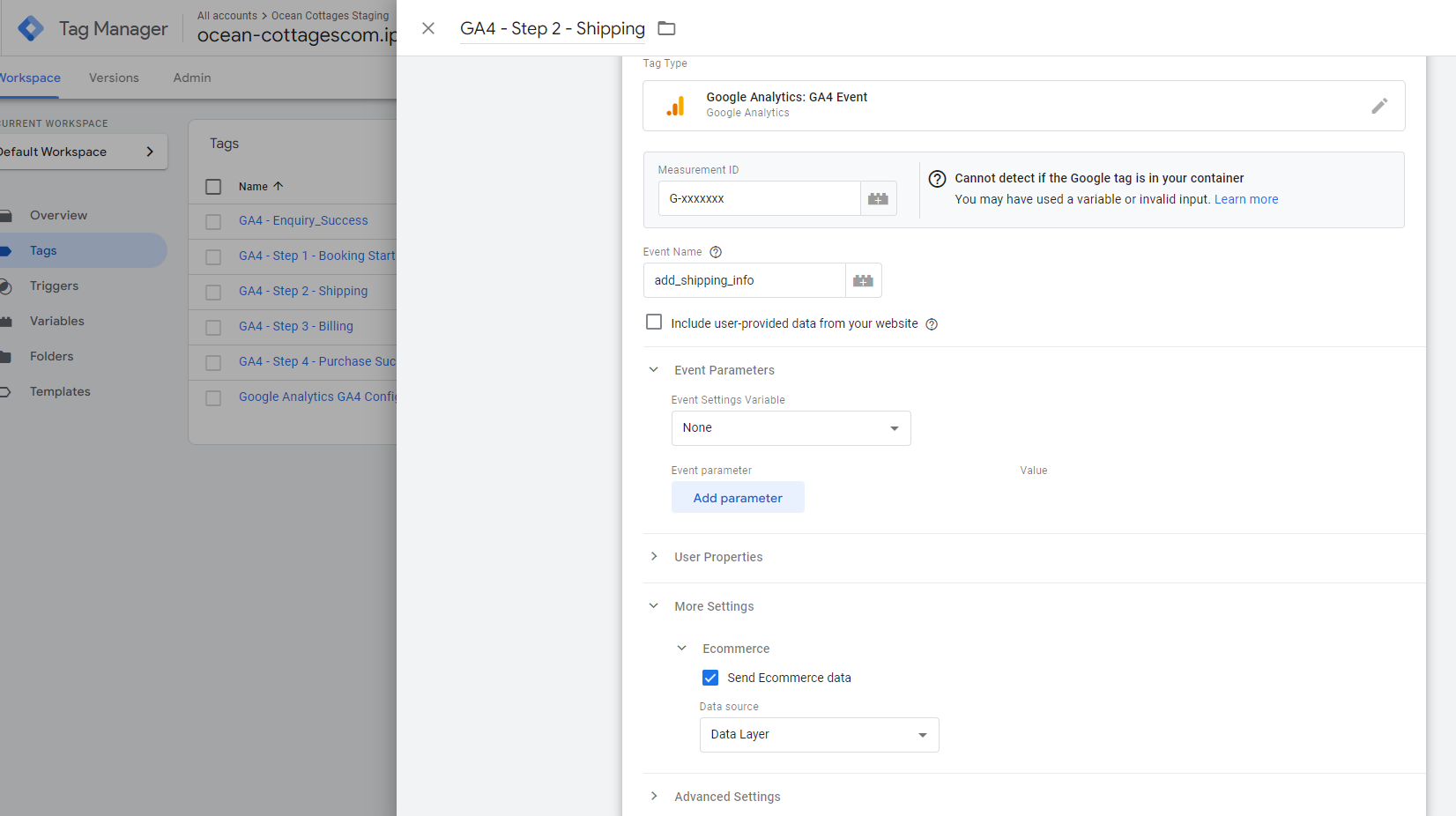1456x816 pixels.
Task: Sort tags by Name arrow
Action: tap(279, 186)
